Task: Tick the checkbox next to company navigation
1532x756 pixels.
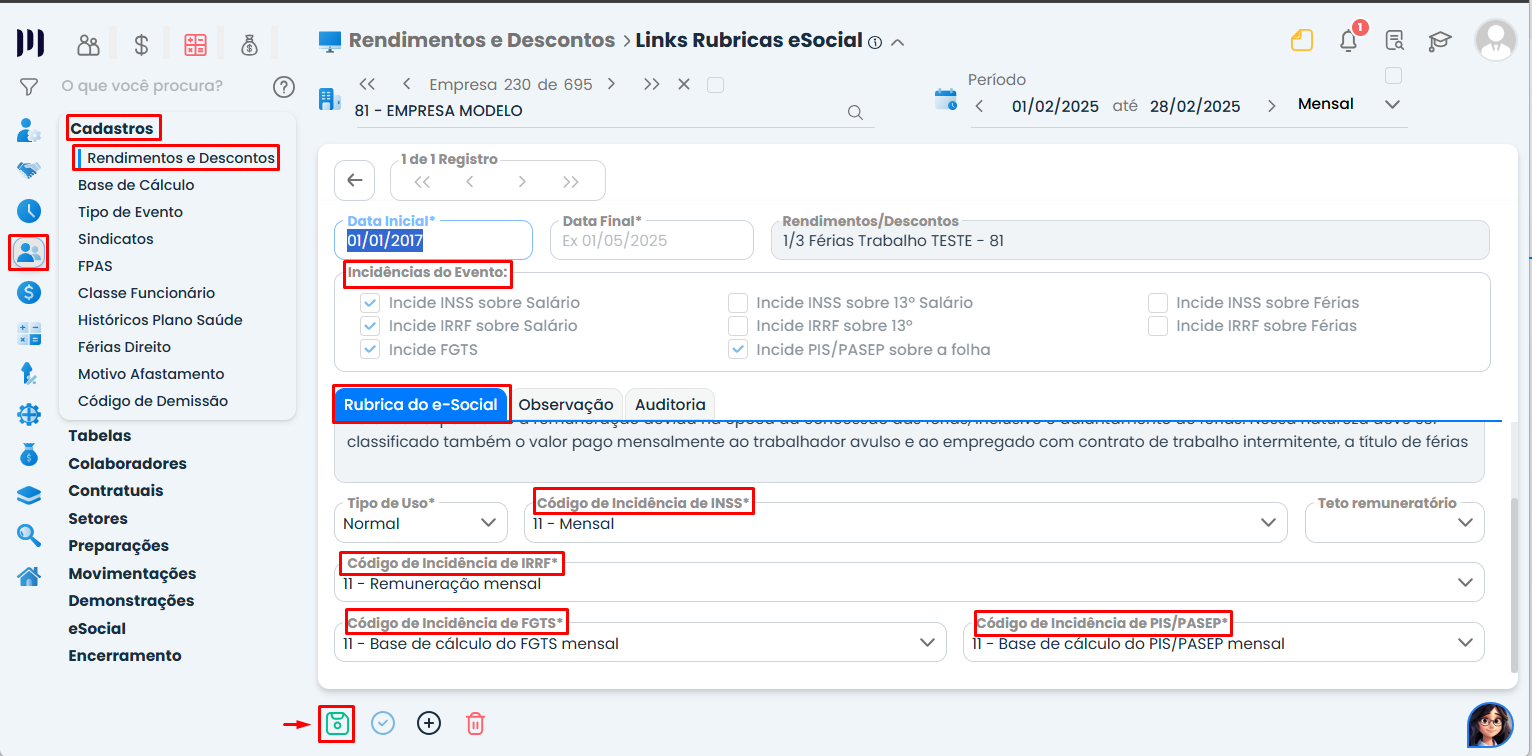Action: click(715, 85)
